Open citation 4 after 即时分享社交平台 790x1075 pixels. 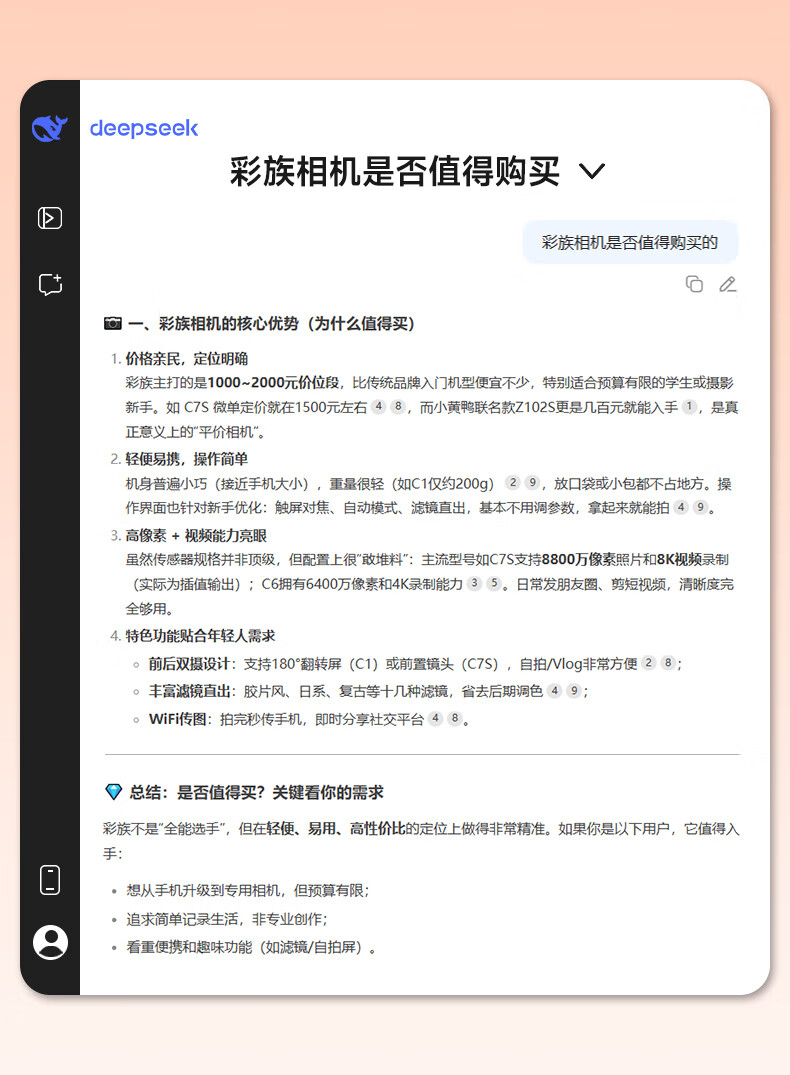[x=435, y=718]
